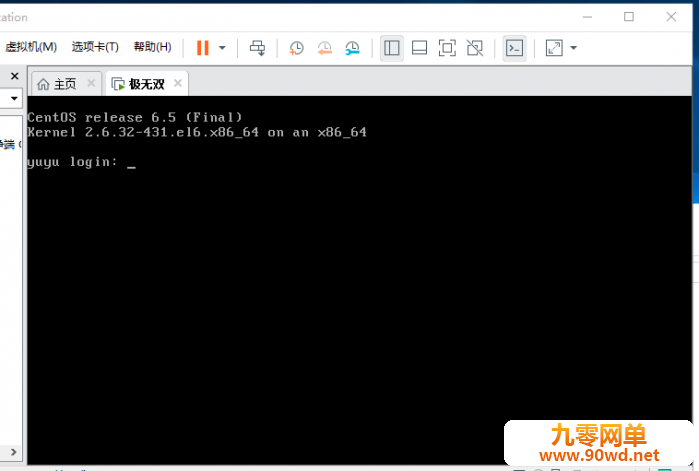Image resolution: width=699 pixels, height=471 pixels.
Task: Close the 极无双 tab
Action: click(x=178, y=83)
